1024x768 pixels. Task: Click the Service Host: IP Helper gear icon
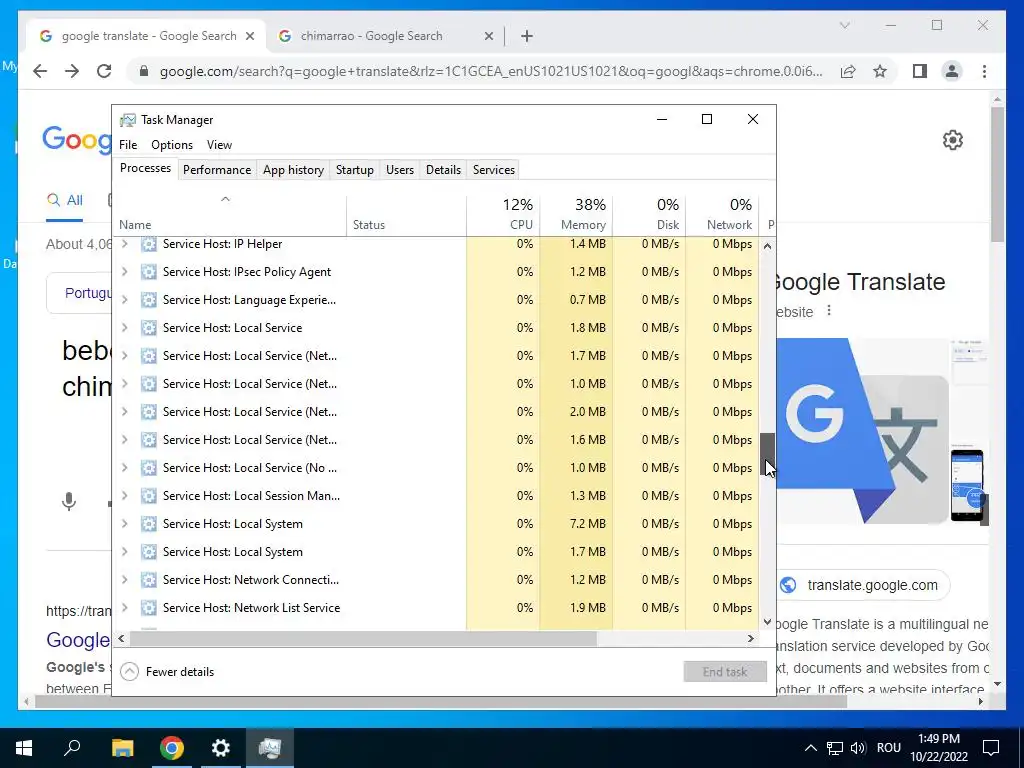coord(149,244)
